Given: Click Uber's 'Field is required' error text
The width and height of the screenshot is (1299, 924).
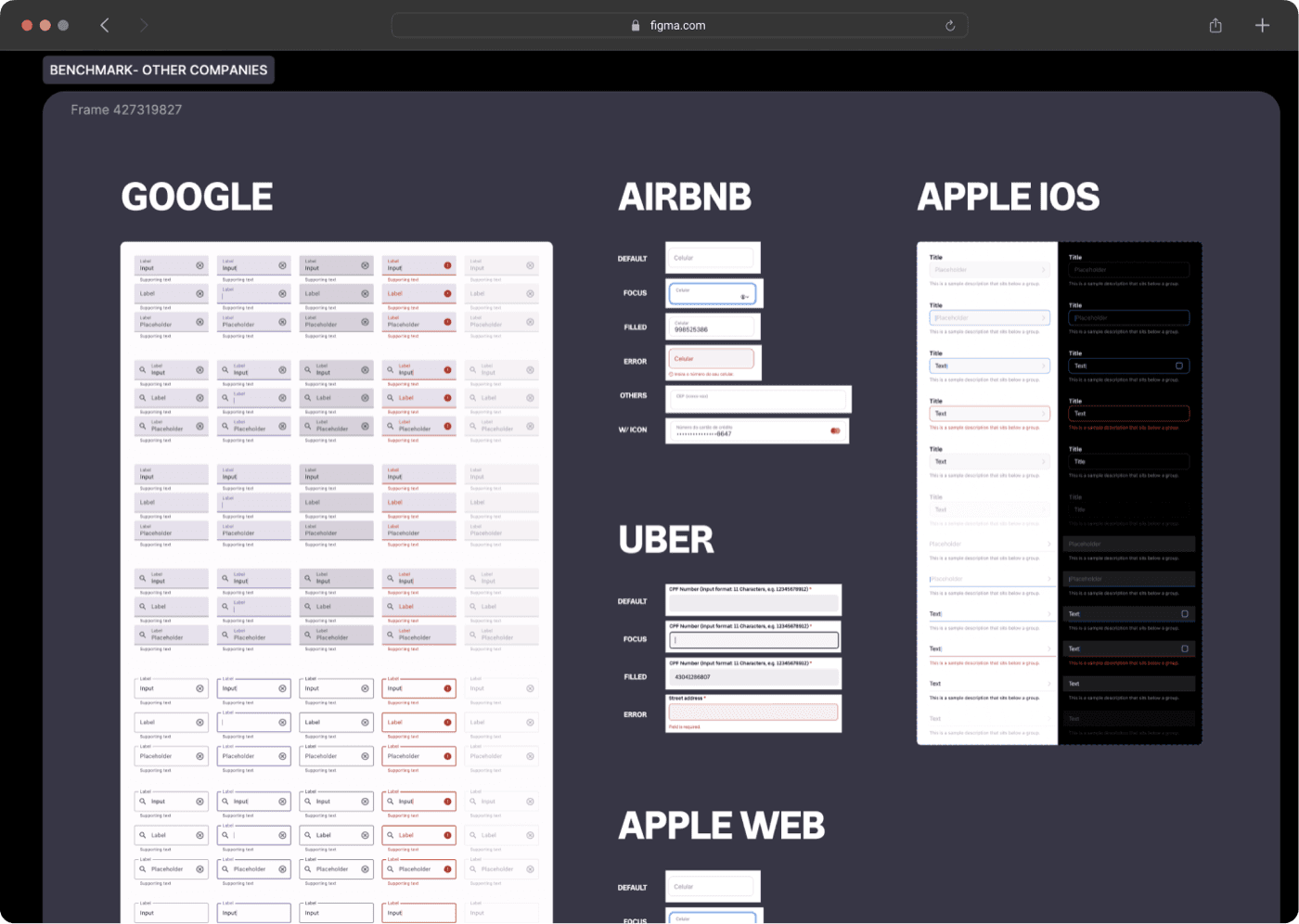Looking at the screenshot, I should tap(685, 727).
